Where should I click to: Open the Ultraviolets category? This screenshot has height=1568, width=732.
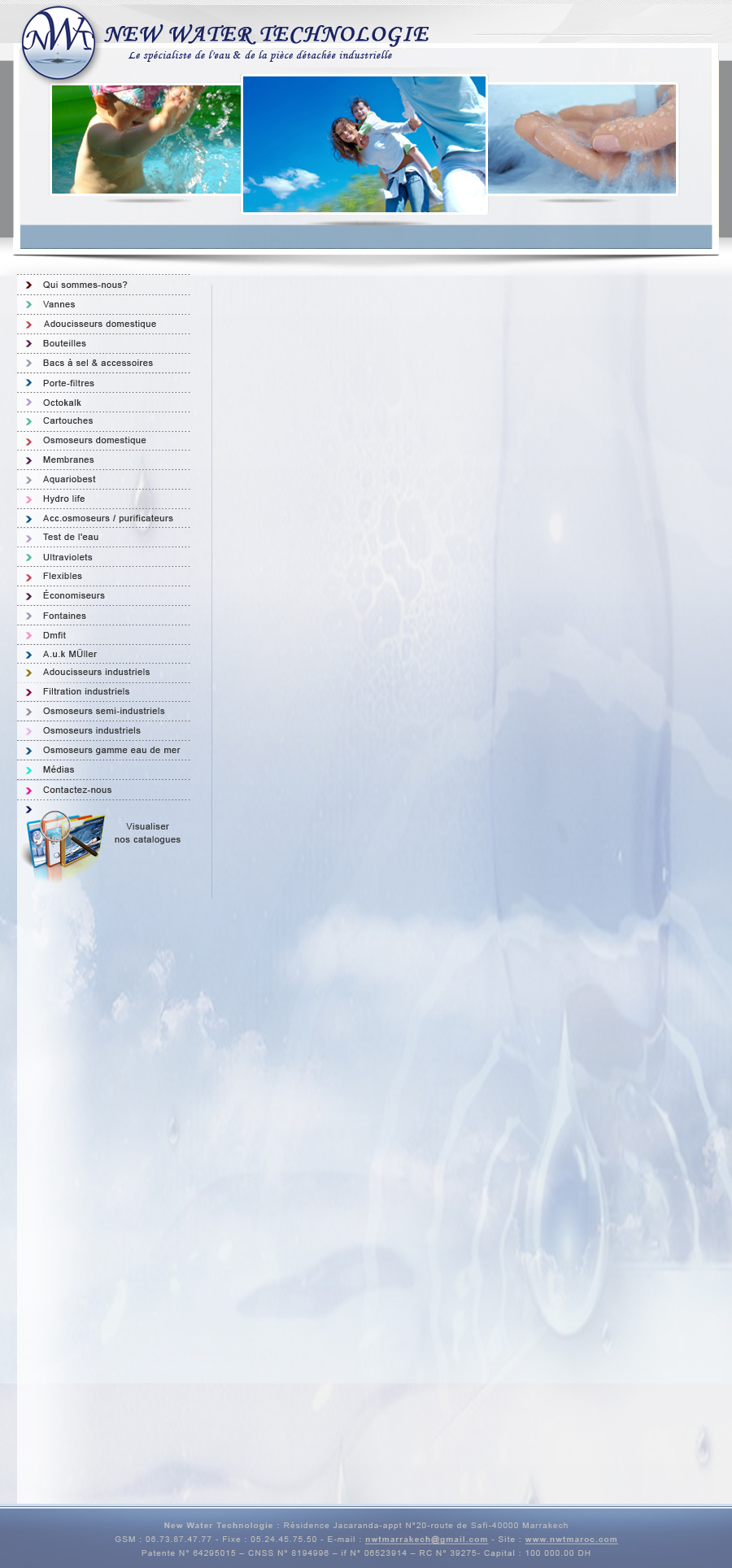click(x=68, y=557)
